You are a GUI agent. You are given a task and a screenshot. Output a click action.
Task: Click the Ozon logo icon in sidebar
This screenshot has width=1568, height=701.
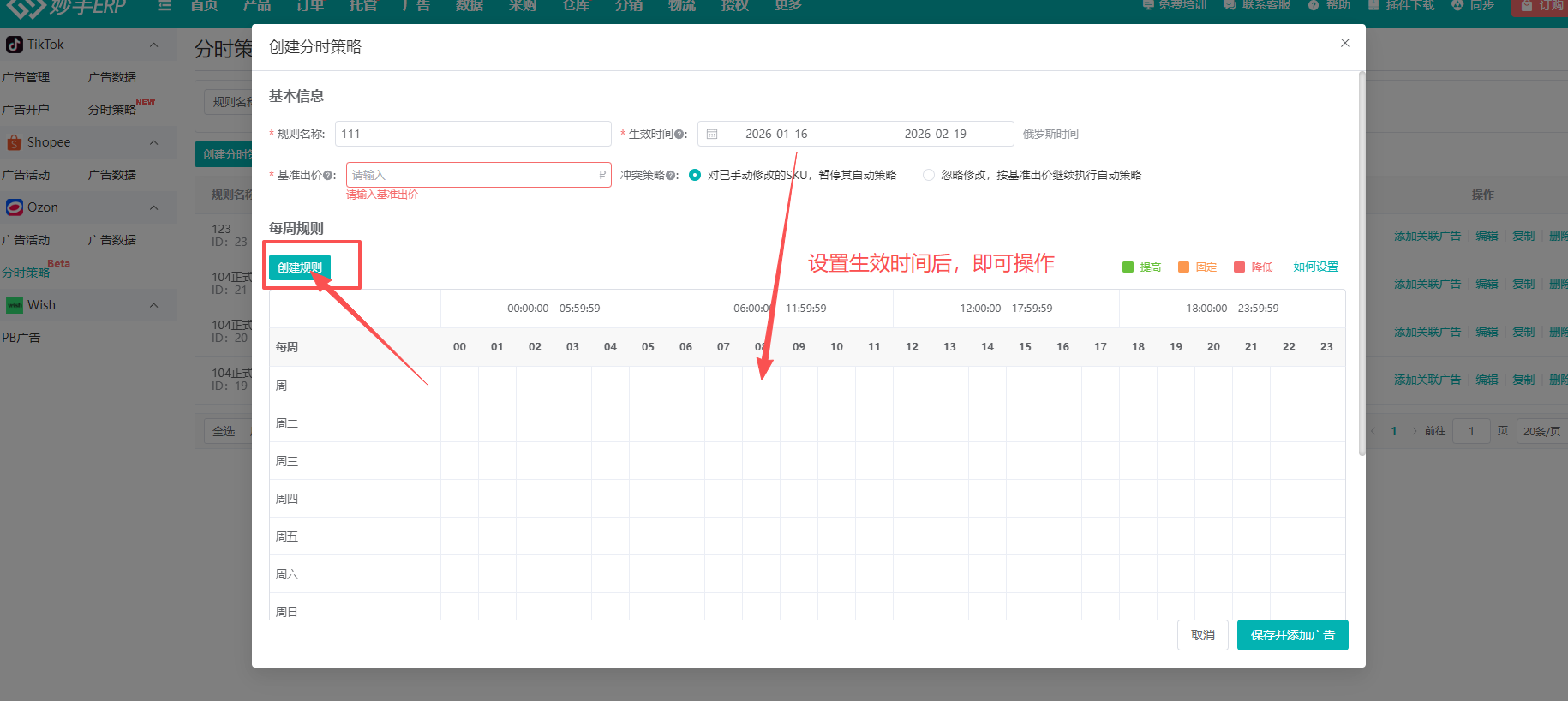tap(15, 207)
